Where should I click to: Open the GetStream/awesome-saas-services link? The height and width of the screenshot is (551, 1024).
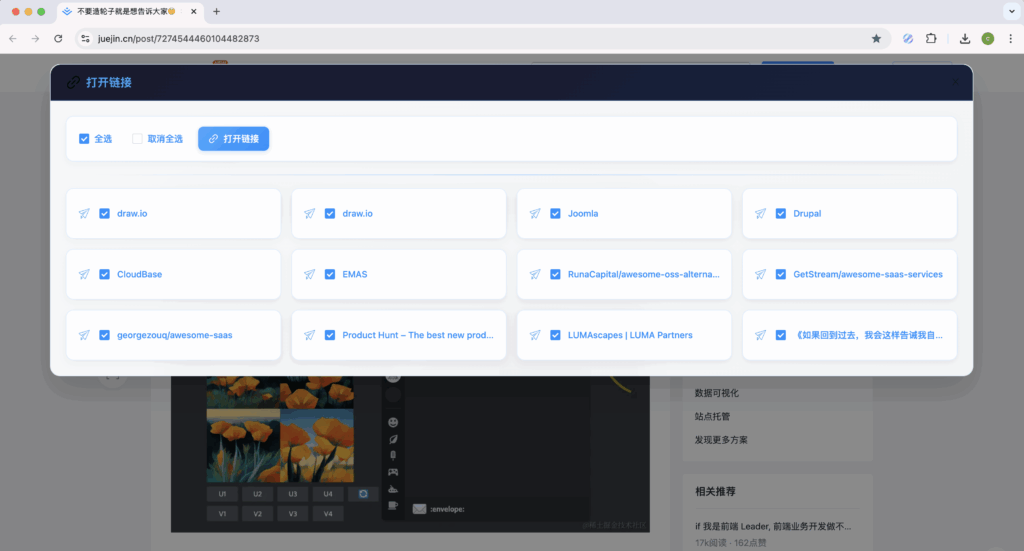click(x=867, y=274)
